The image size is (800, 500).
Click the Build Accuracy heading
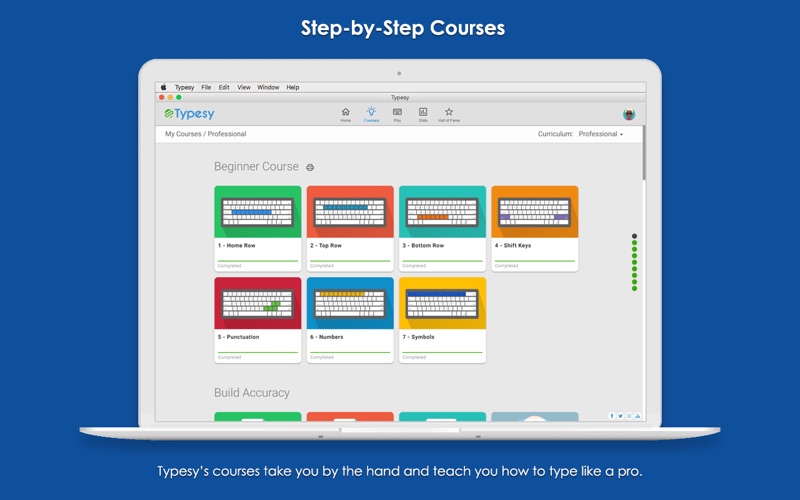tap(252, 393)
